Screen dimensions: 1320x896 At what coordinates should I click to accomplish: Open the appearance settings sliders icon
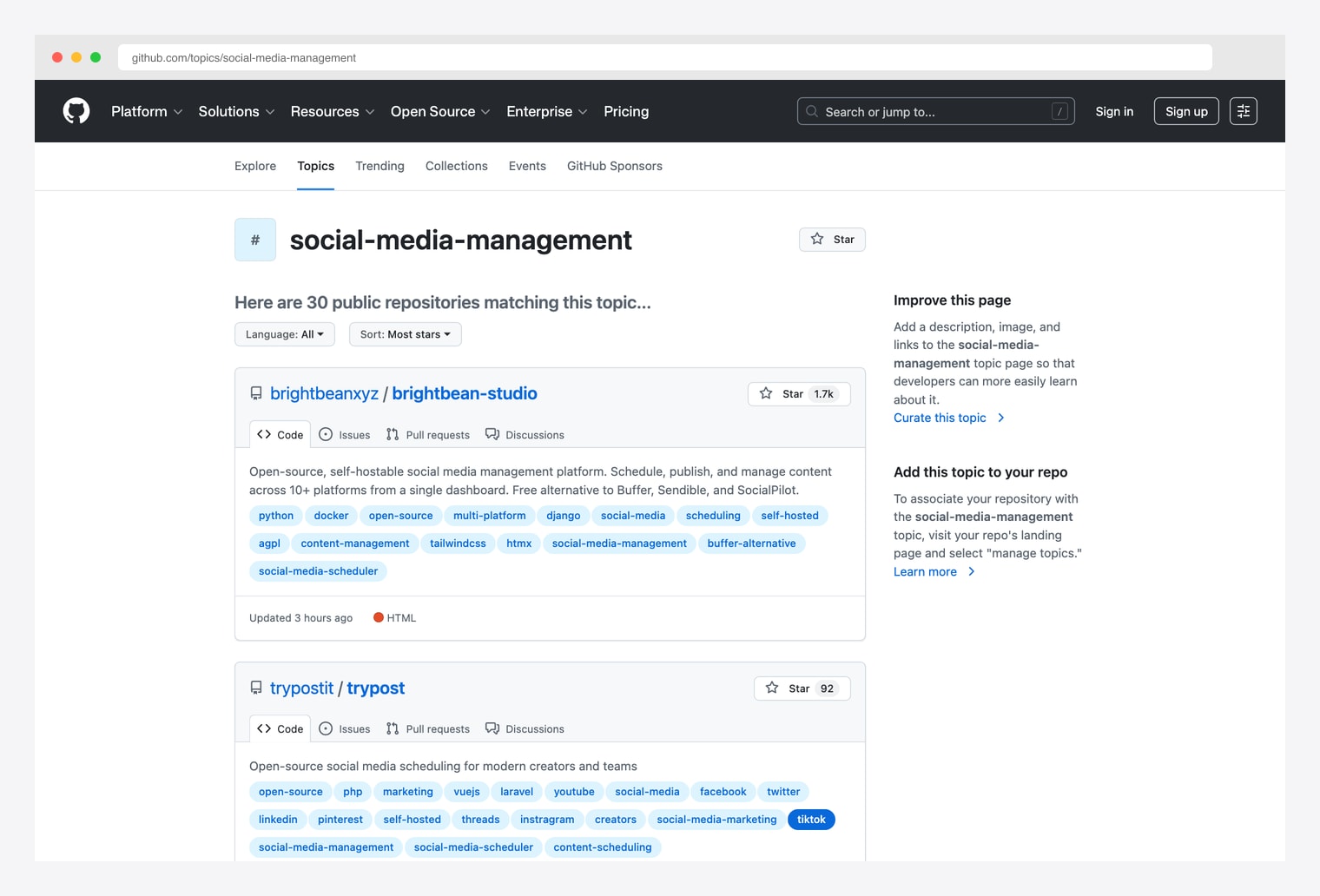(1244, 111)
